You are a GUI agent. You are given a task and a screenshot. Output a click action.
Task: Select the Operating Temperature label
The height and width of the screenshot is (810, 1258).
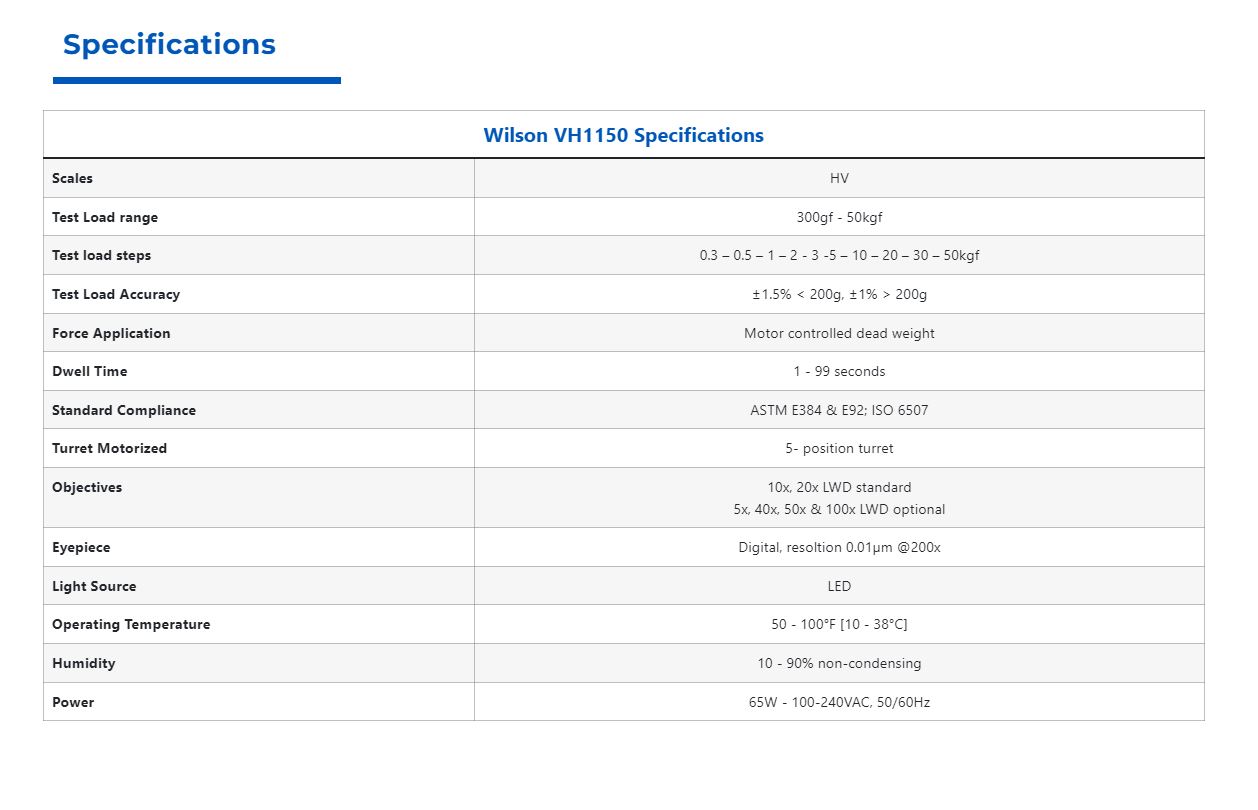tap(131, 624)
